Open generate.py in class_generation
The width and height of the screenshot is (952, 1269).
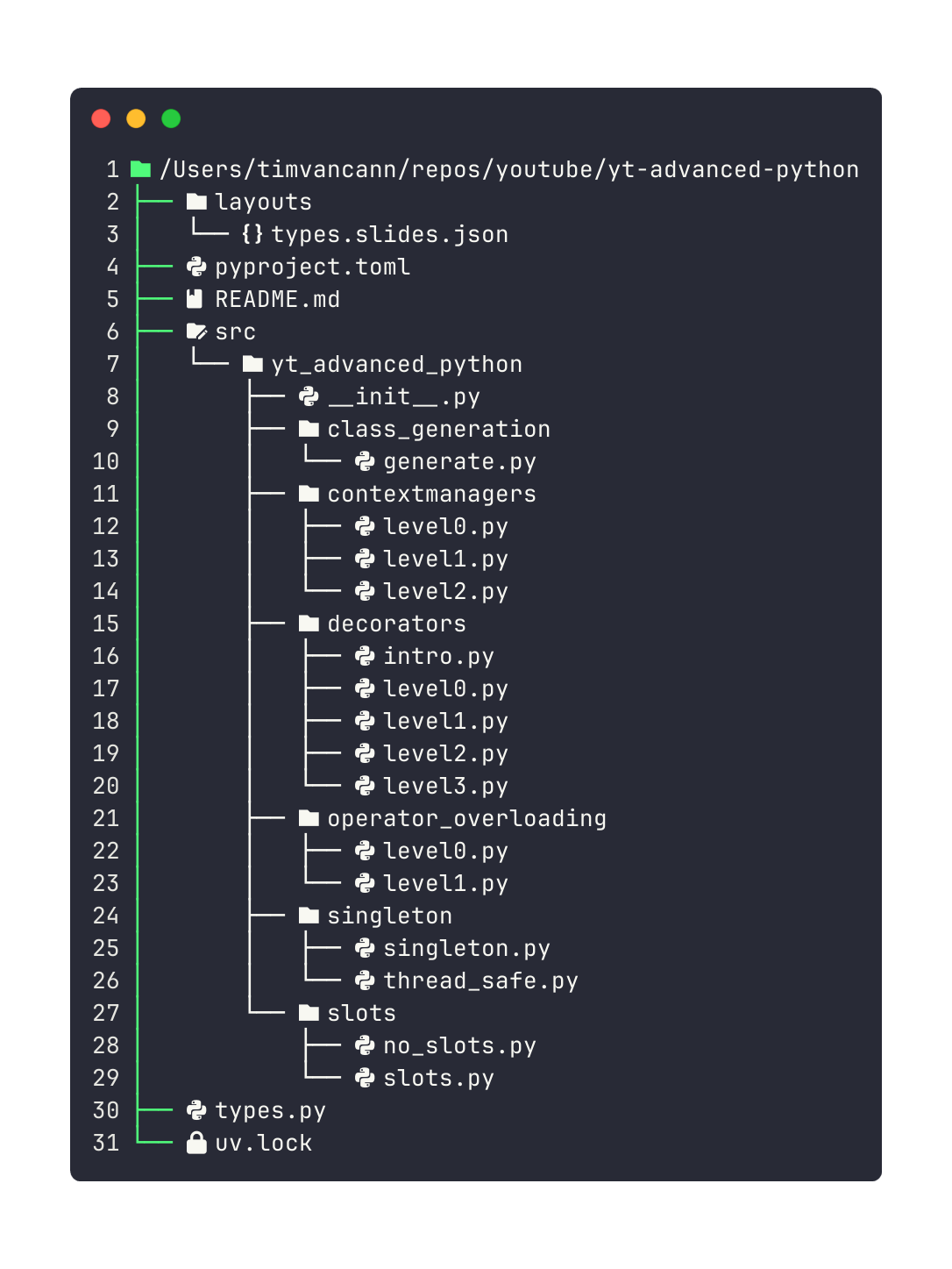pyautogui.click(x=459, y=461)
